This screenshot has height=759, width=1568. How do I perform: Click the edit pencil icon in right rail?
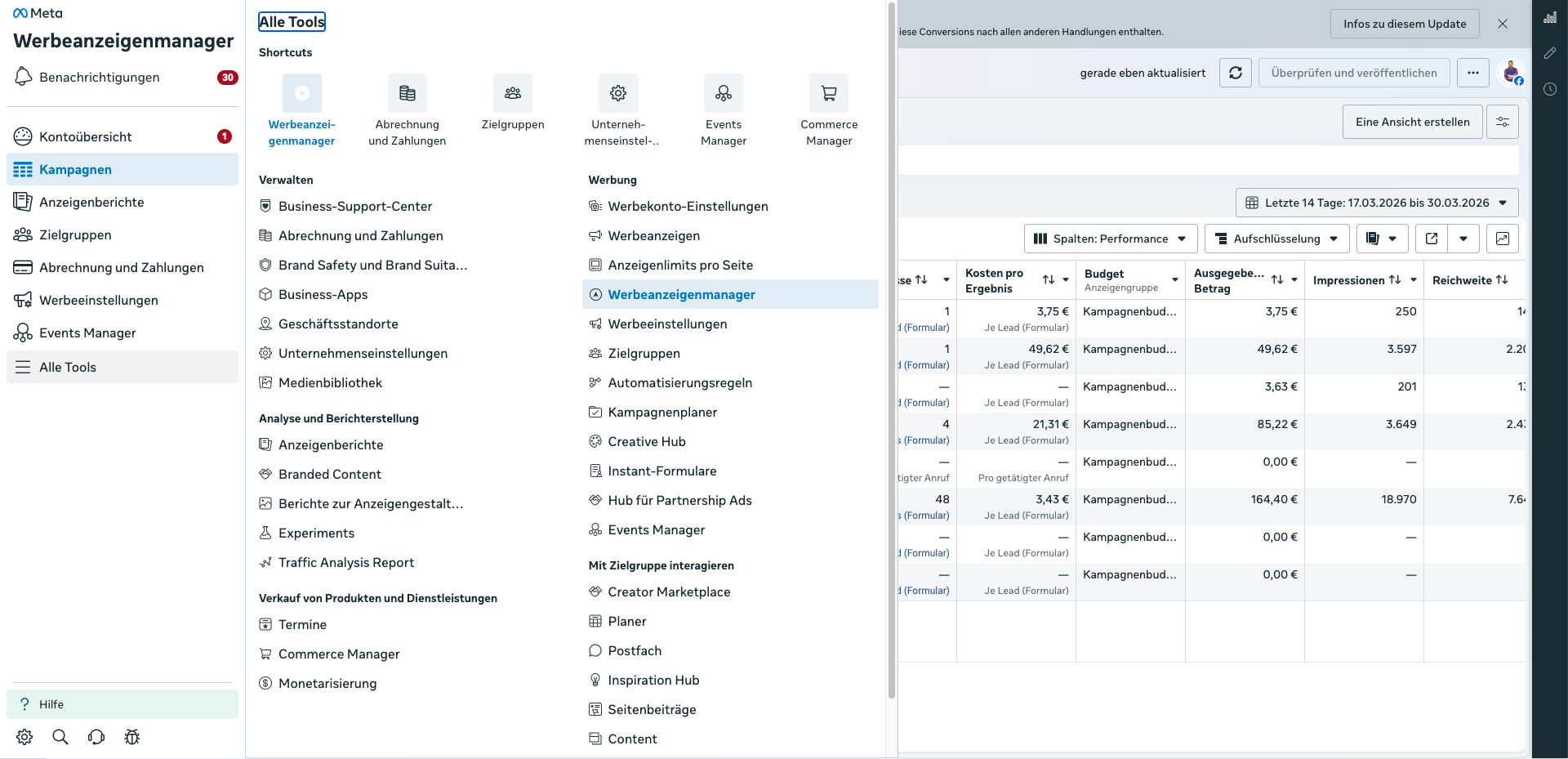tap(1550, 53)
